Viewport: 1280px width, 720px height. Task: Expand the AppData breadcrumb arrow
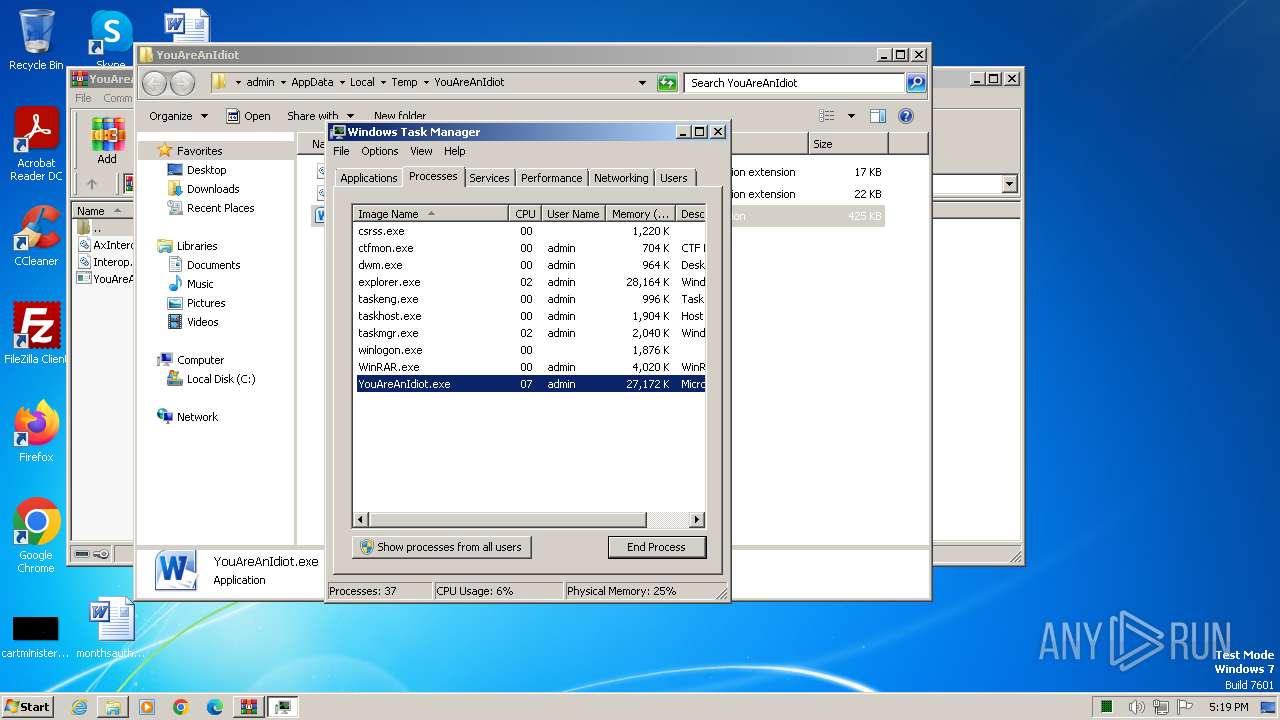click(341, 83)
